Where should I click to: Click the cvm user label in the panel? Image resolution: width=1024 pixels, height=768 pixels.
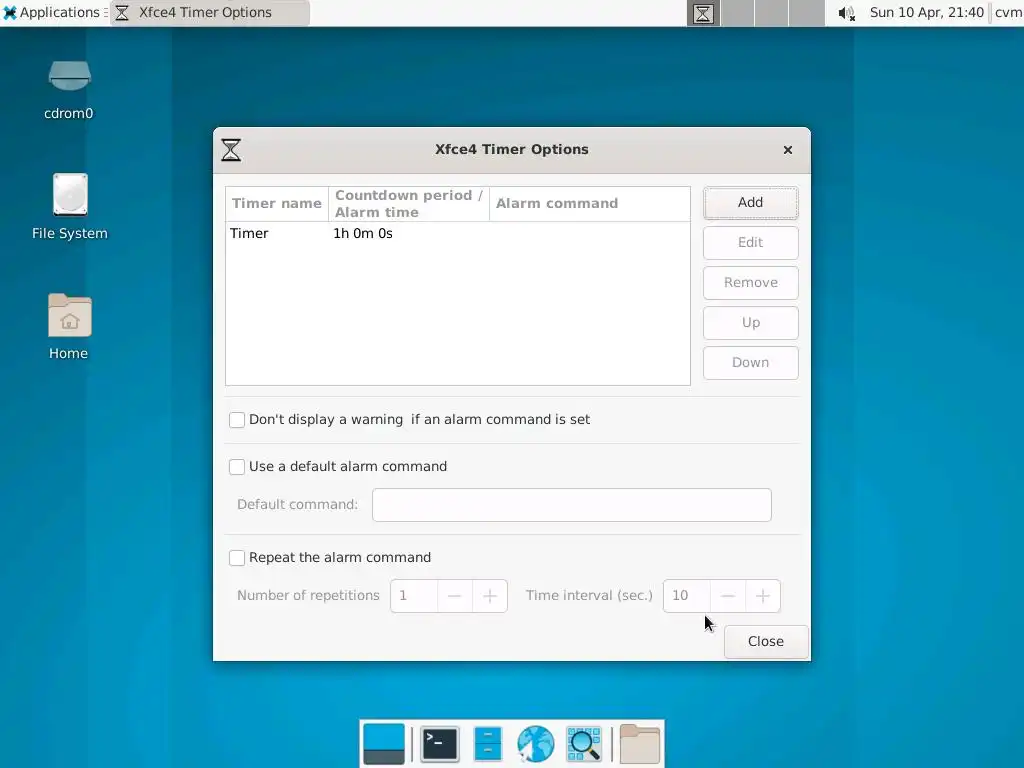[x=1008, y=12]
